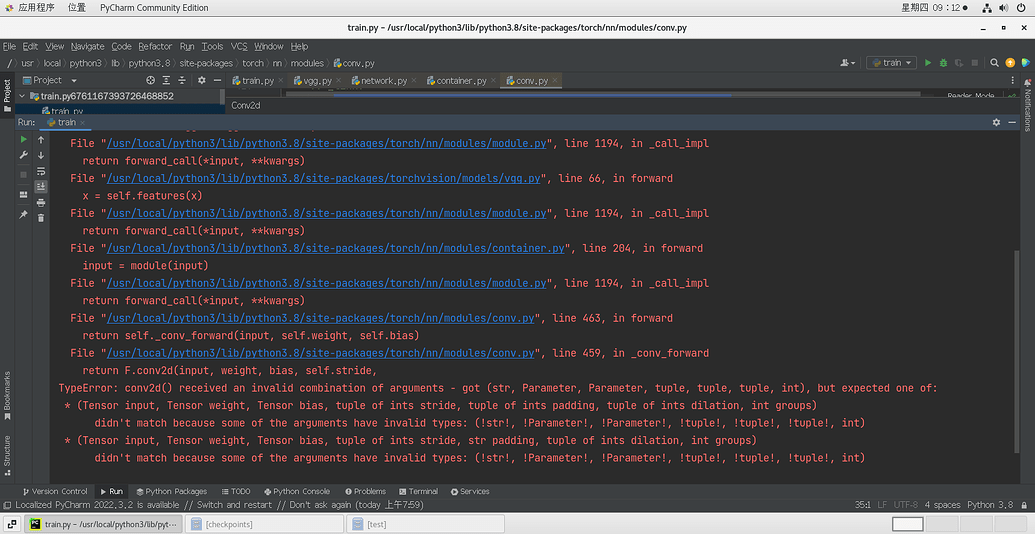The height and width of the screenshot is (534, 1035).
Task: Click Collapse All in Project panel
Action: pos(182,80)
